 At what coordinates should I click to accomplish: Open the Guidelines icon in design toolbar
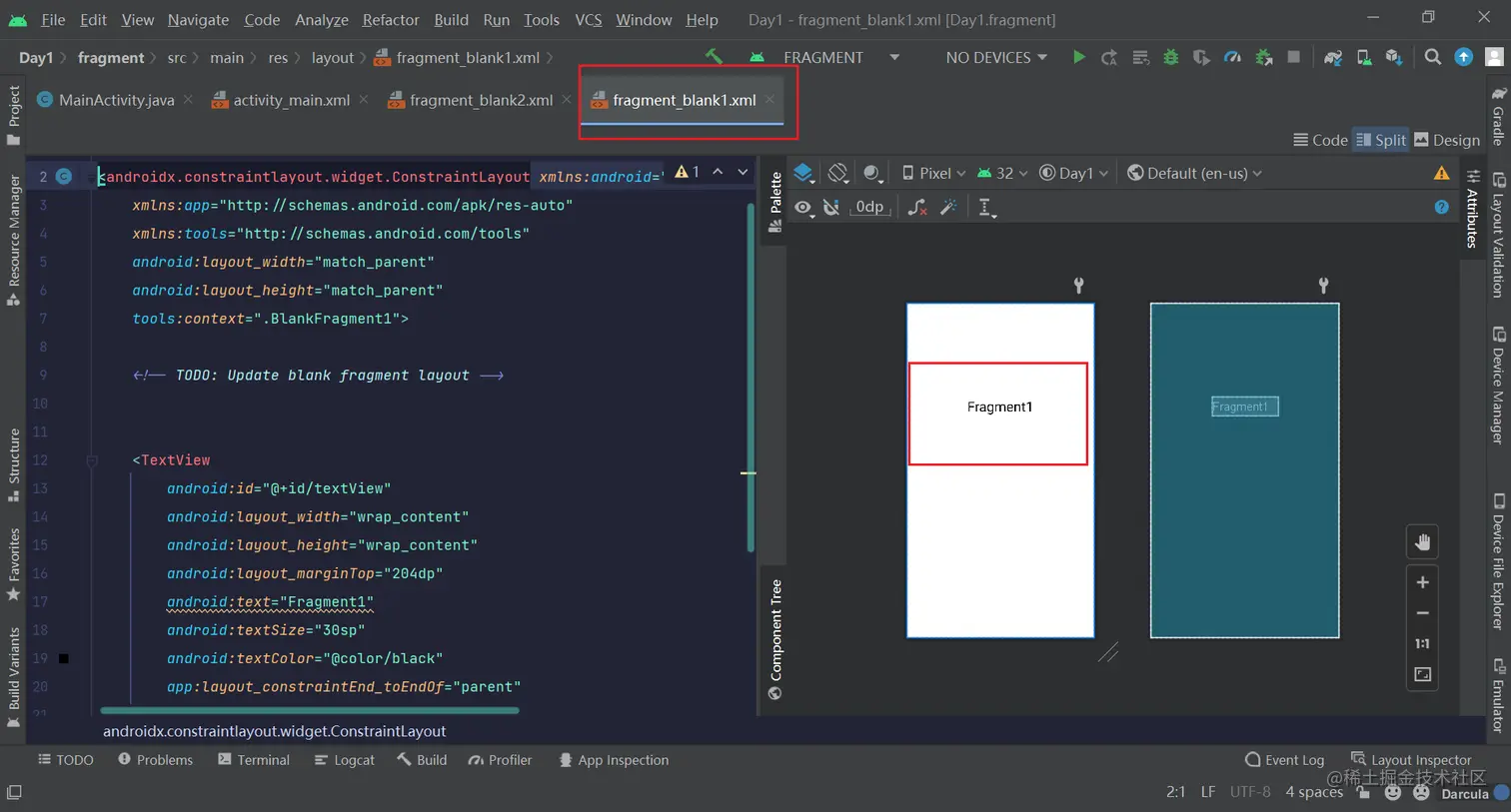986,207
